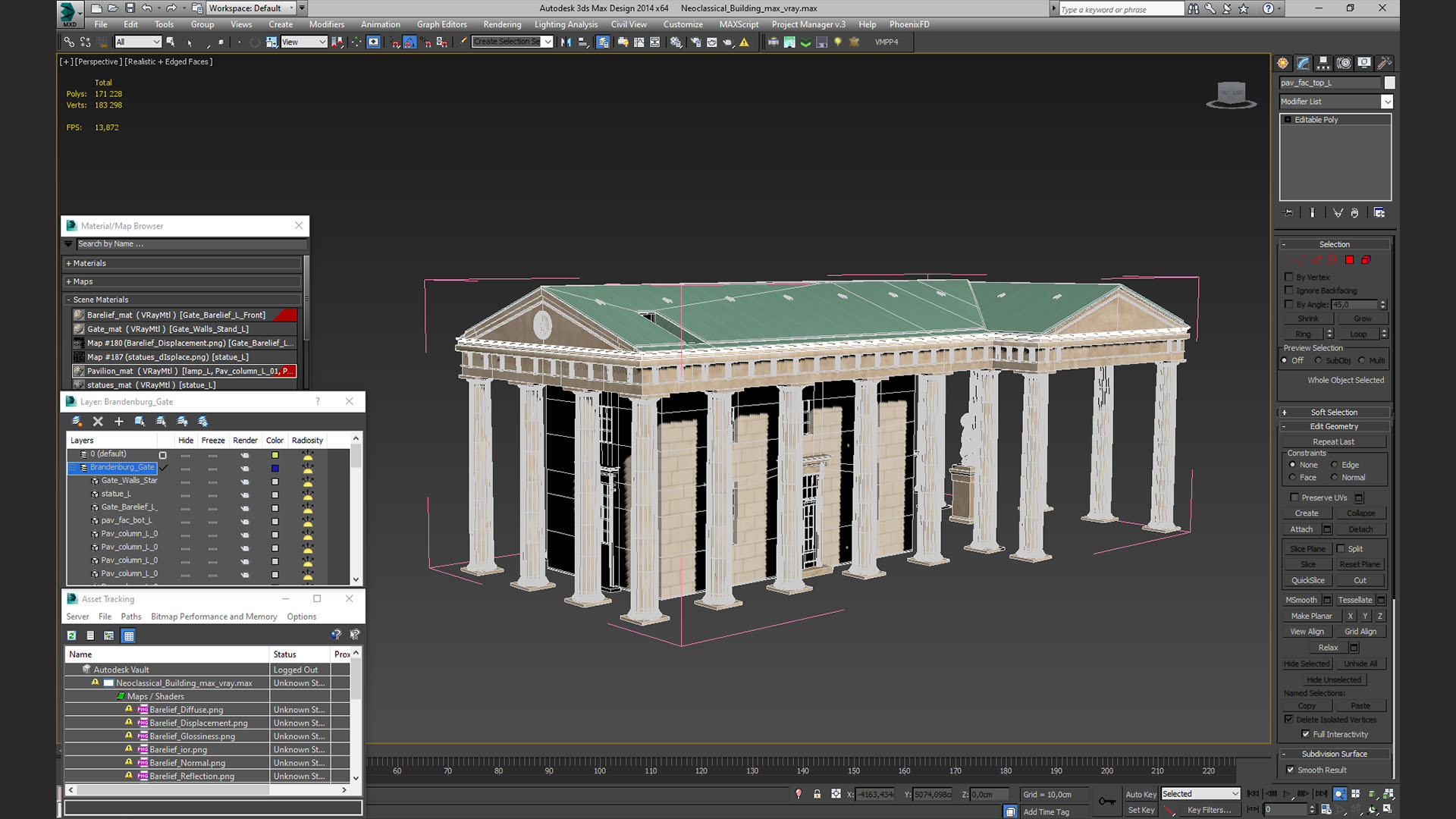
Task: Expand Soft Selection rollout
Action: (1335, 413)
